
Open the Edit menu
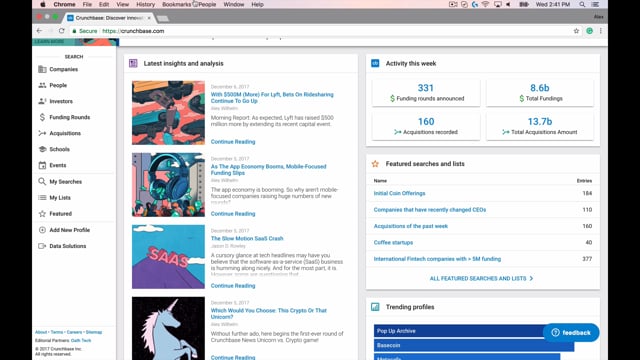pos(104,4)
